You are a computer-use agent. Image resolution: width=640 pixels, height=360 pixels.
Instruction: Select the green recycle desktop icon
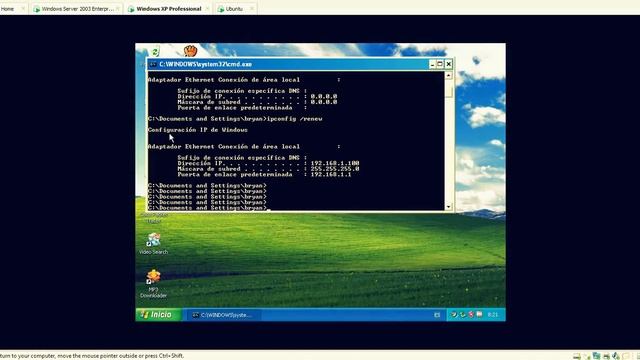point(155,52)
